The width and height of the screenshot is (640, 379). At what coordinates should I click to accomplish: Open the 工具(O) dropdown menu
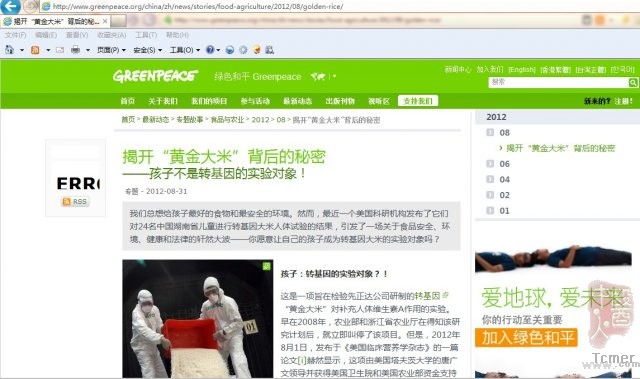(x=184, y=50)
